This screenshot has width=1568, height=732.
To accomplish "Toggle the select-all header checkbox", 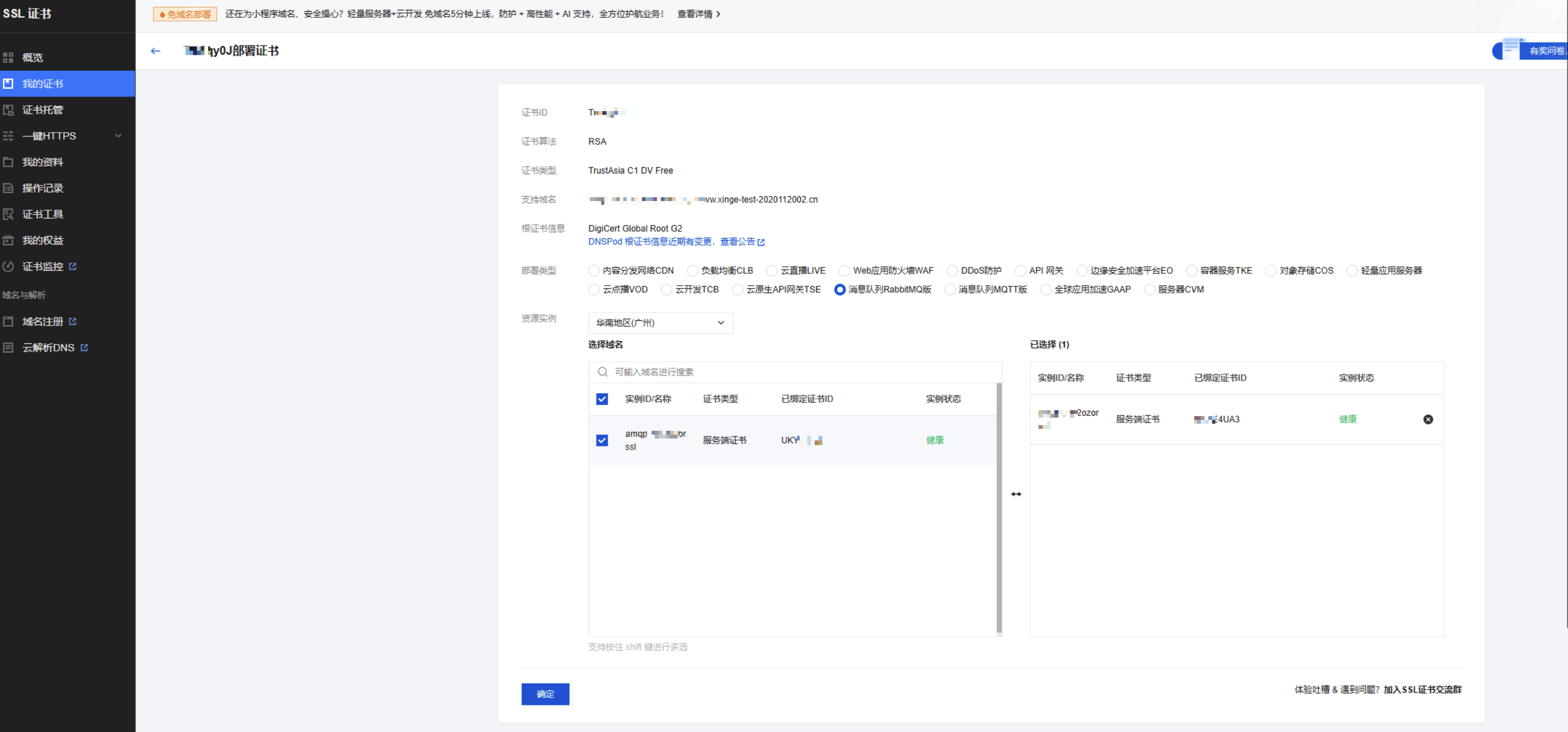I will [601, 399].
